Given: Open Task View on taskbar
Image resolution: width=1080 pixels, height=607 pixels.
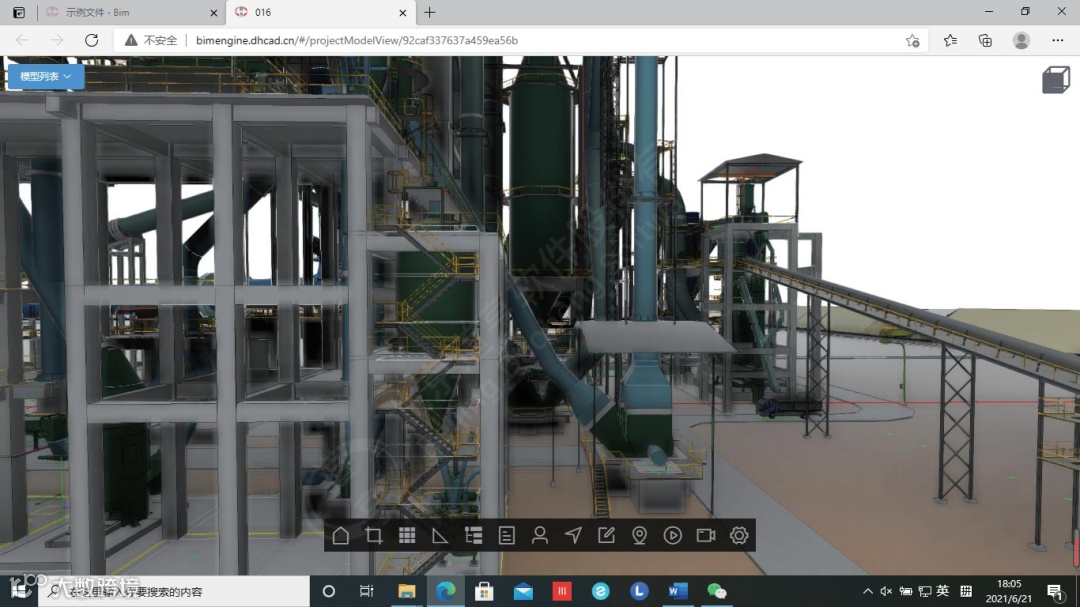Looking at the screenshot, I should point(366,591).
